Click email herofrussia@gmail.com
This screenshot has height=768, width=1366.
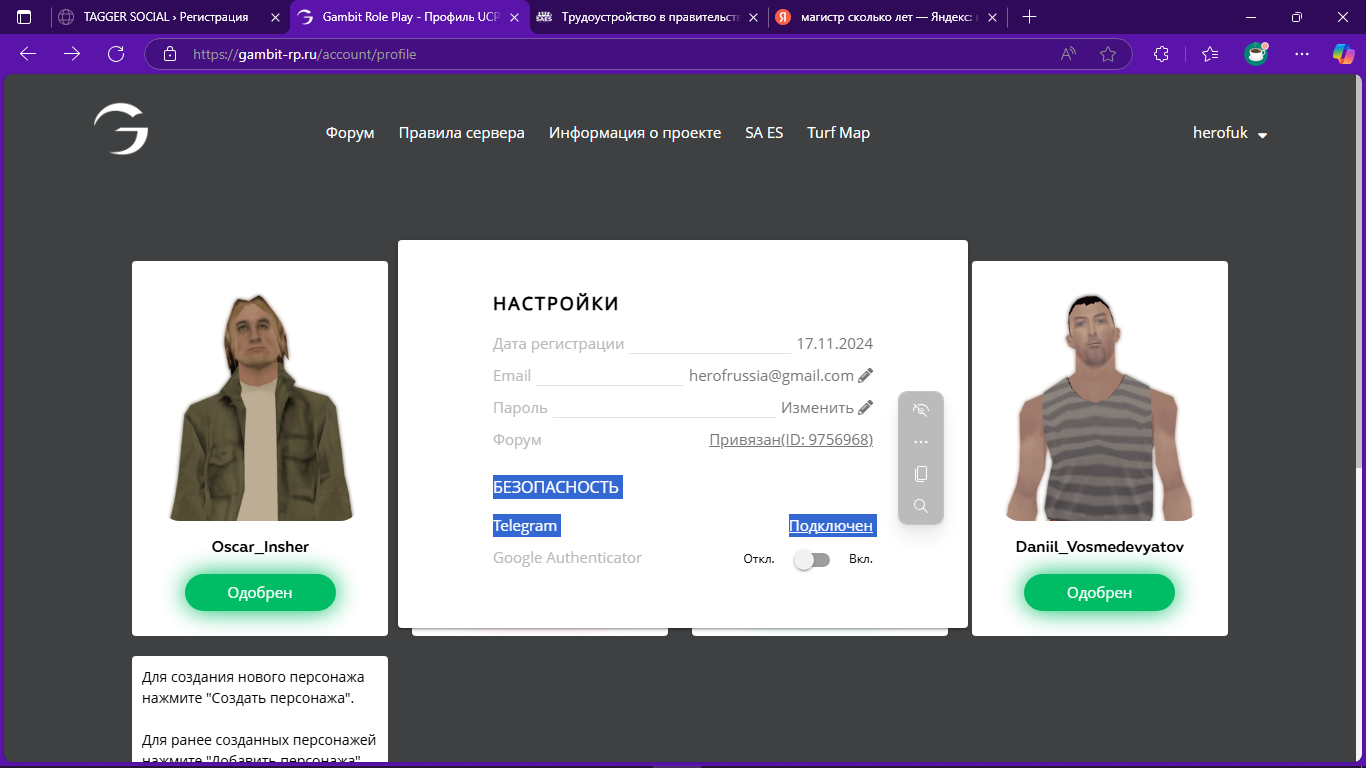click(x=771, y=376)
